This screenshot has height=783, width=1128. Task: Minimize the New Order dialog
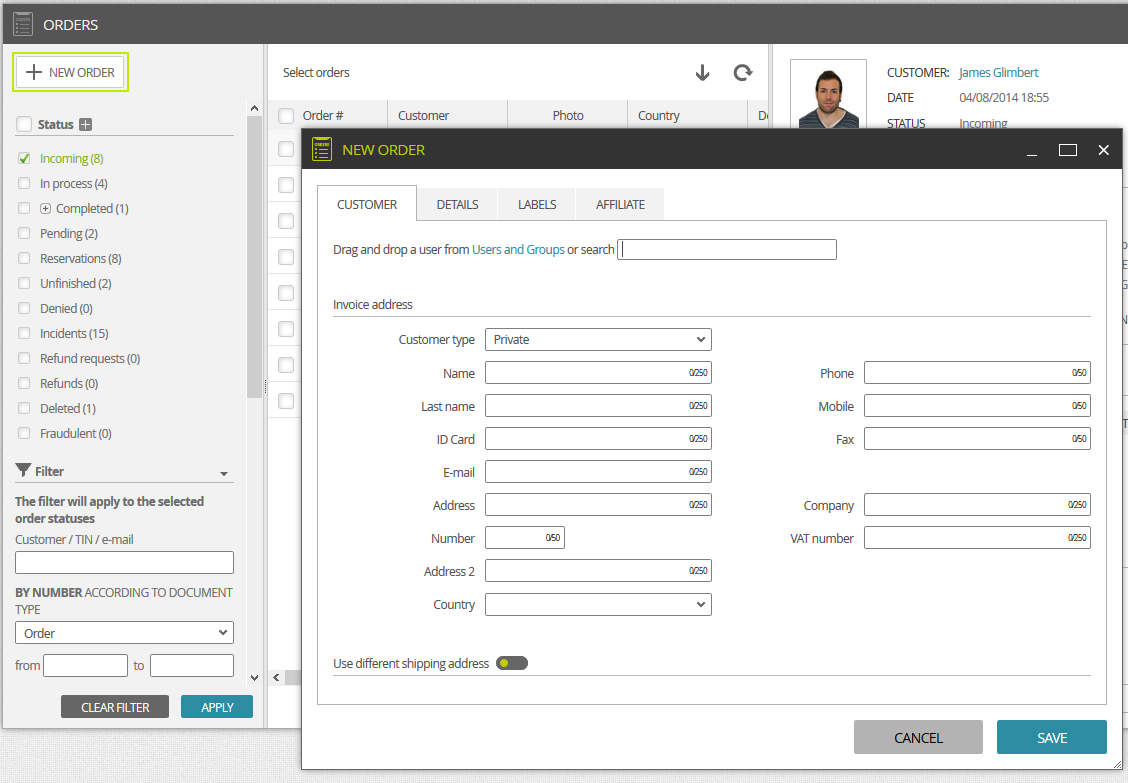coord(1032,150)
